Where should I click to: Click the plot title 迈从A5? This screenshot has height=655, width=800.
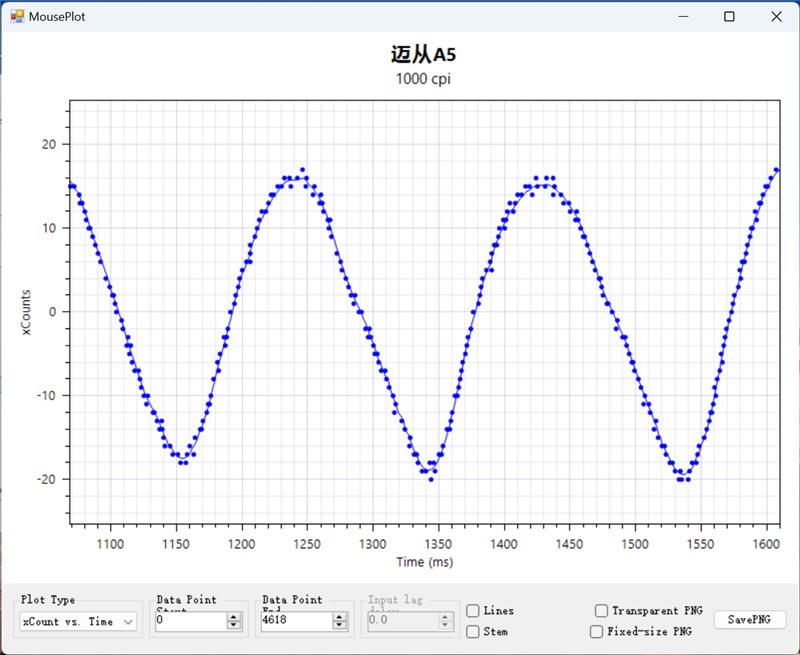coord(423,55)
